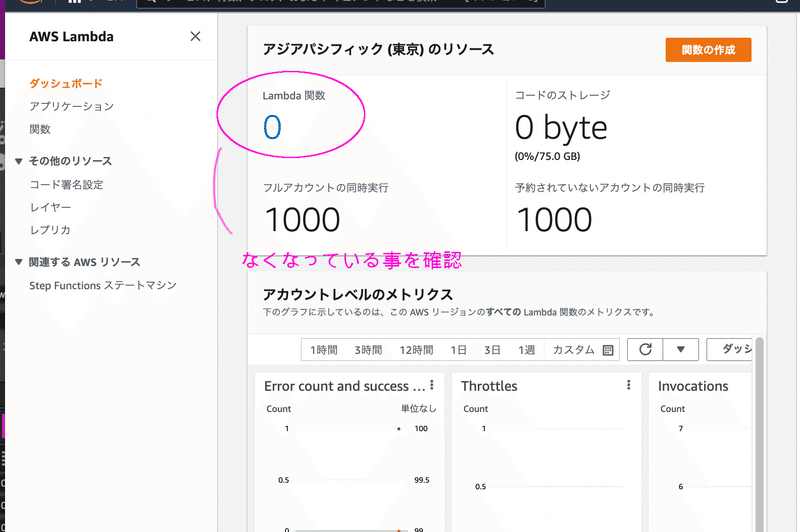Close the AWS Lambda side panel

[x=195, y=36]
